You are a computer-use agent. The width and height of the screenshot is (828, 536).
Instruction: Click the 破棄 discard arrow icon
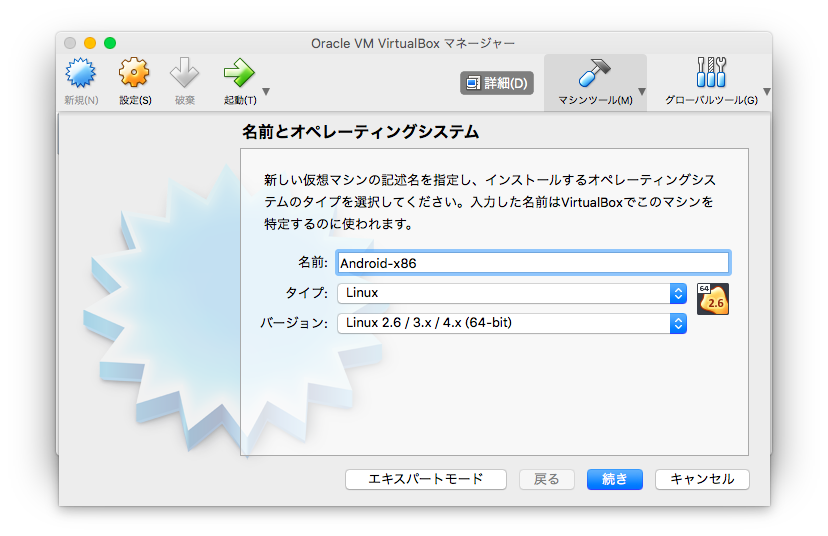pyautogui.click(x=184, y=72)
